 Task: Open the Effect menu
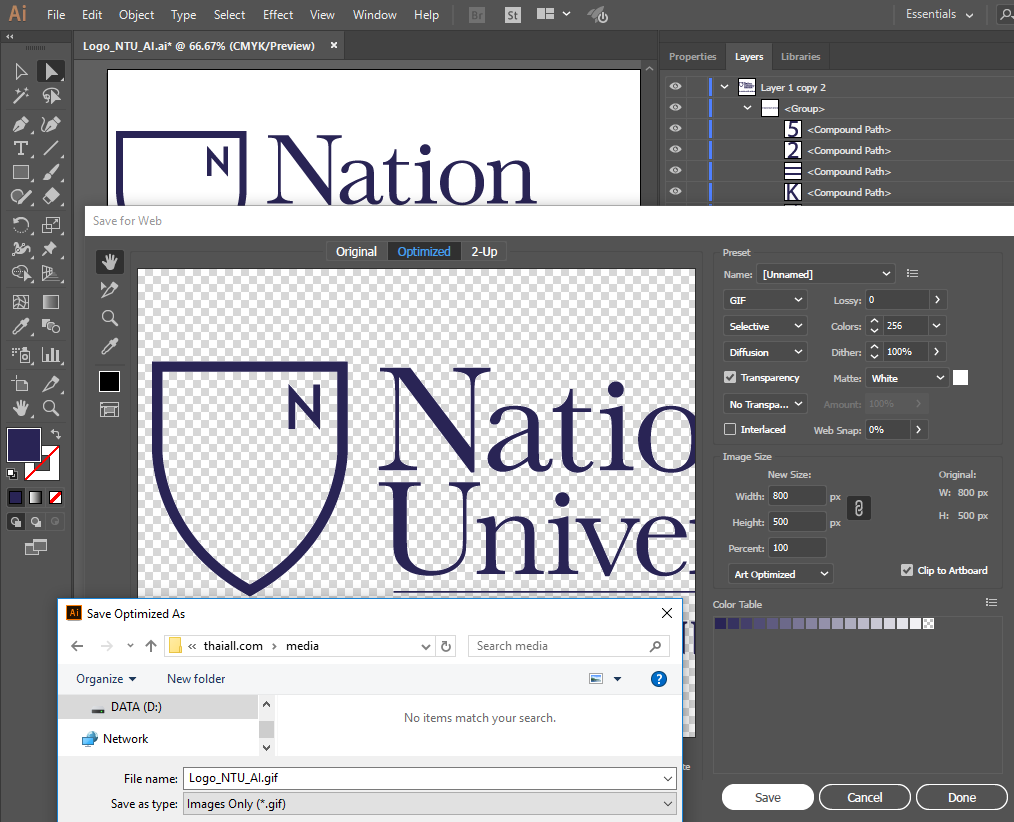[278, 15]
